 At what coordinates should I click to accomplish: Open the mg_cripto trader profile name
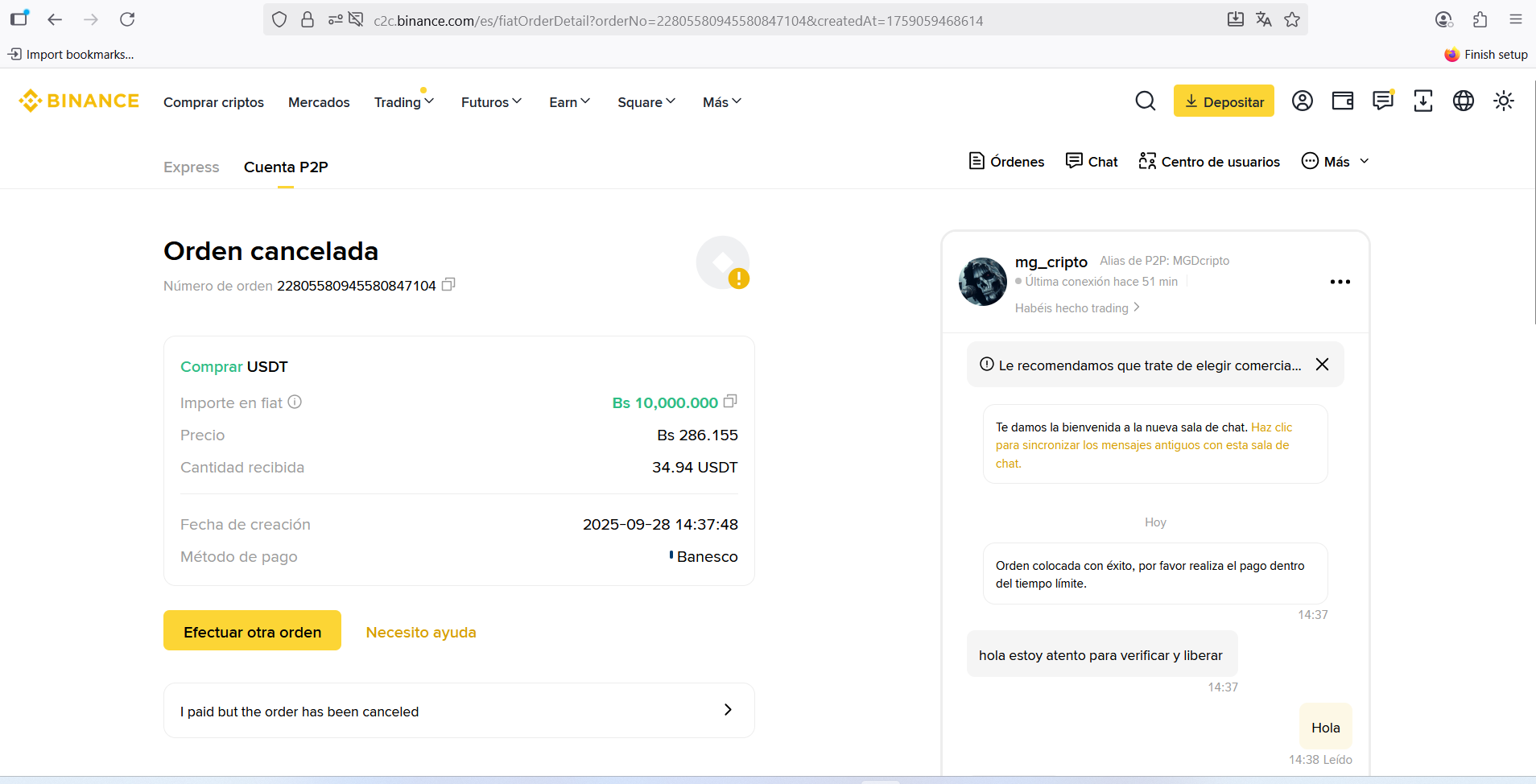(x=1051, y=262)
